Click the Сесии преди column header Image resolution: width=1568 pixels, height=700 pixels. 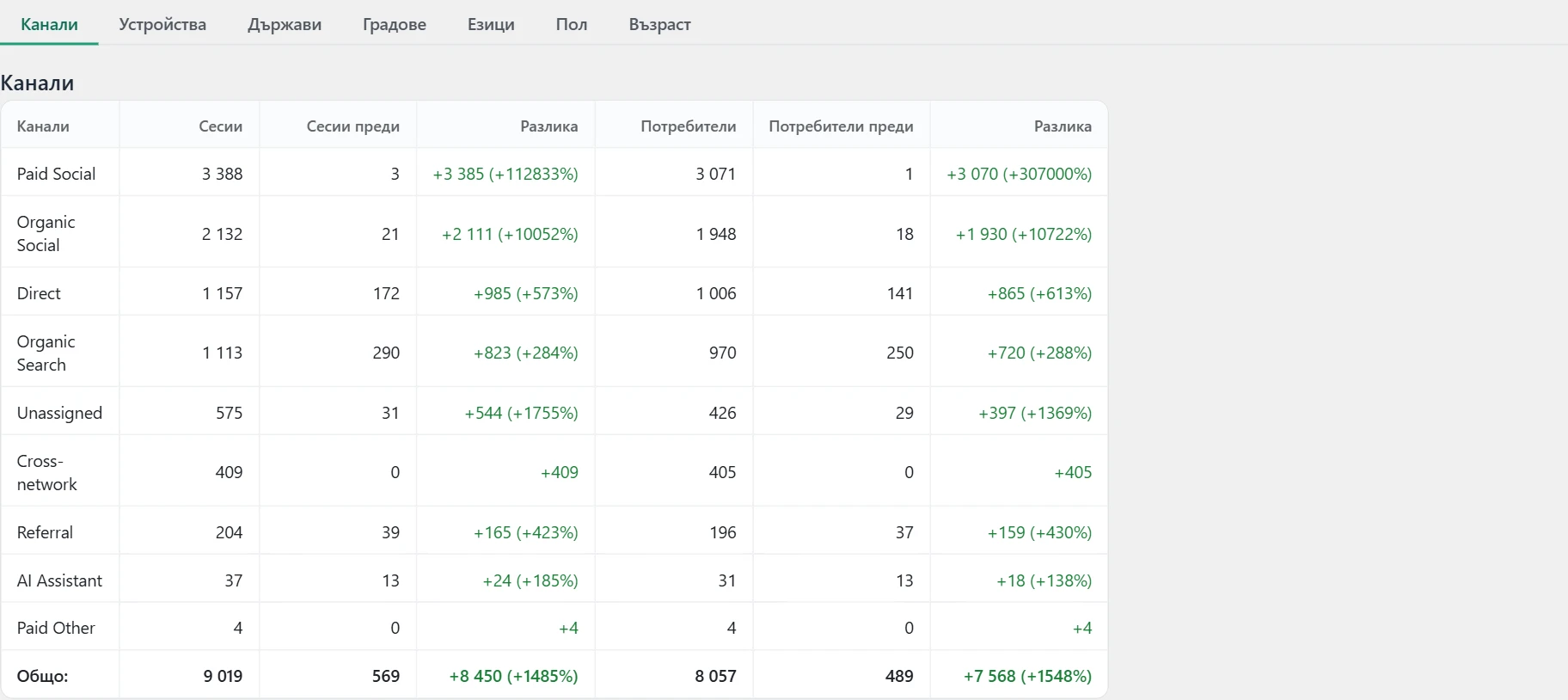pyautogui.click(x=353, y=126)
